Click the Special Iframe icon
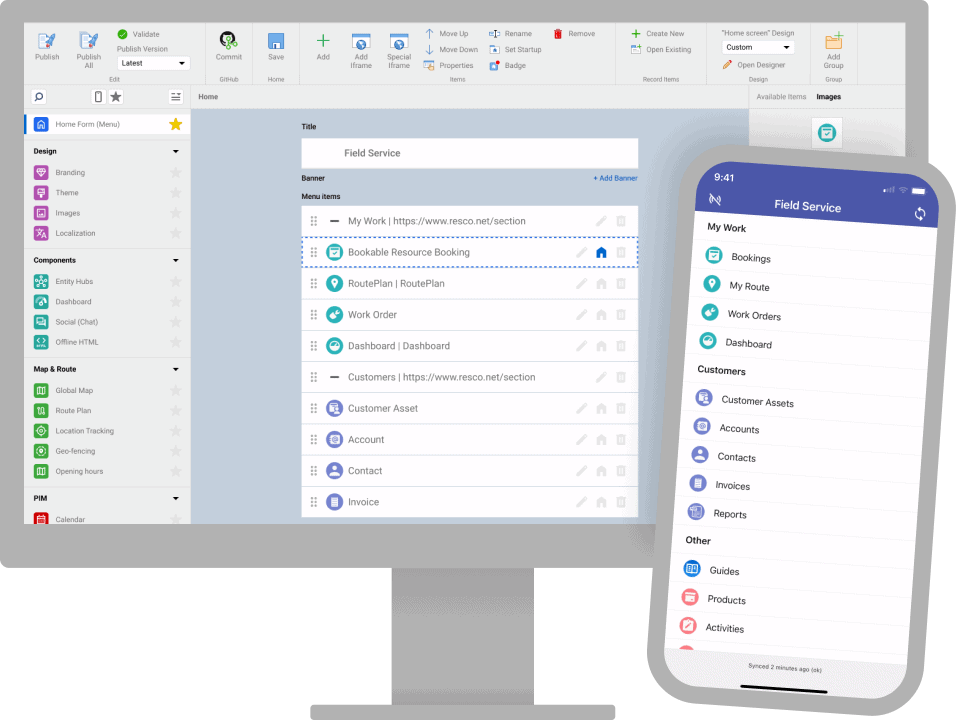The image size is (960, 720). tap(399, 42)
